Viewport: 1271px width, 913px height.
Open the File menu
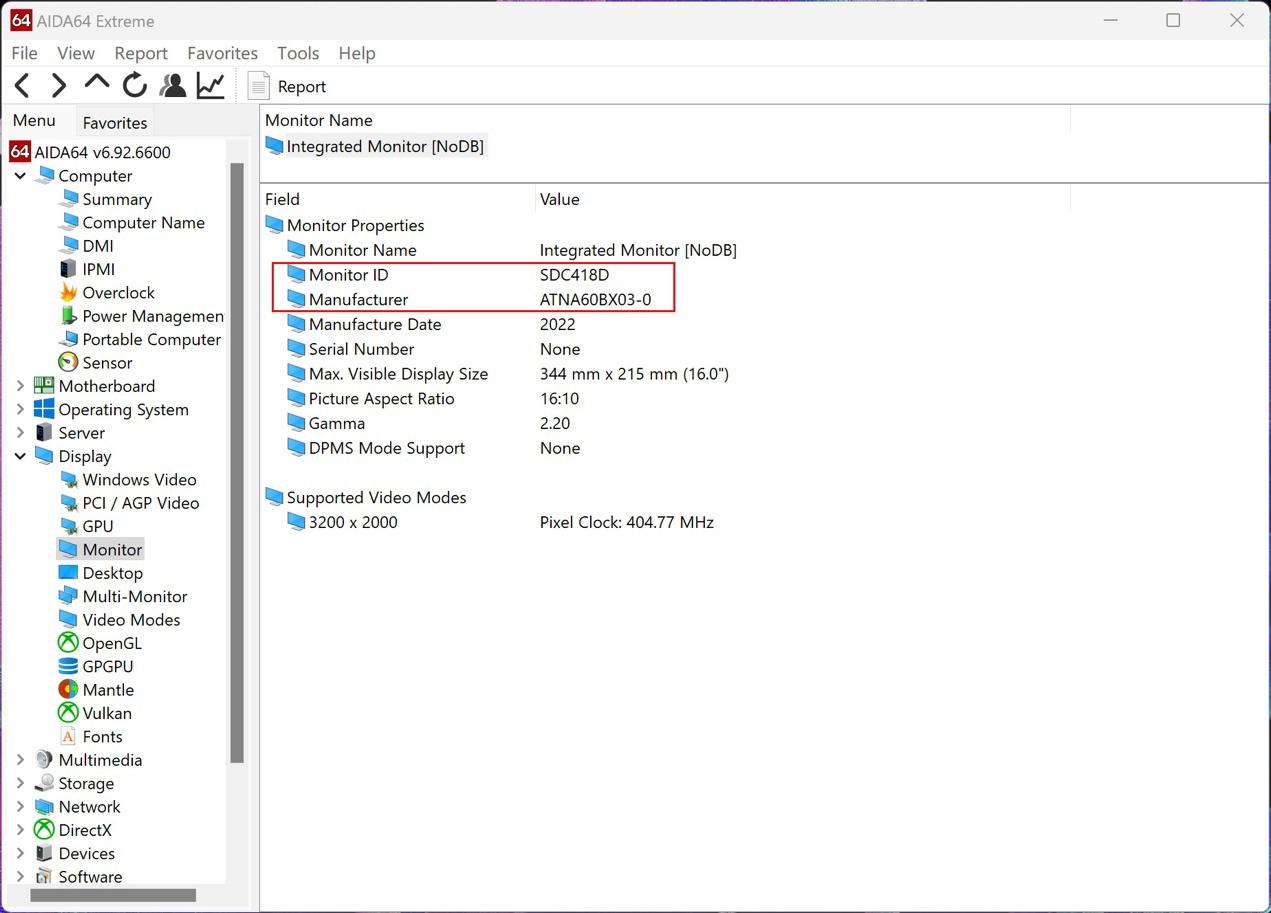coord(24,53)
